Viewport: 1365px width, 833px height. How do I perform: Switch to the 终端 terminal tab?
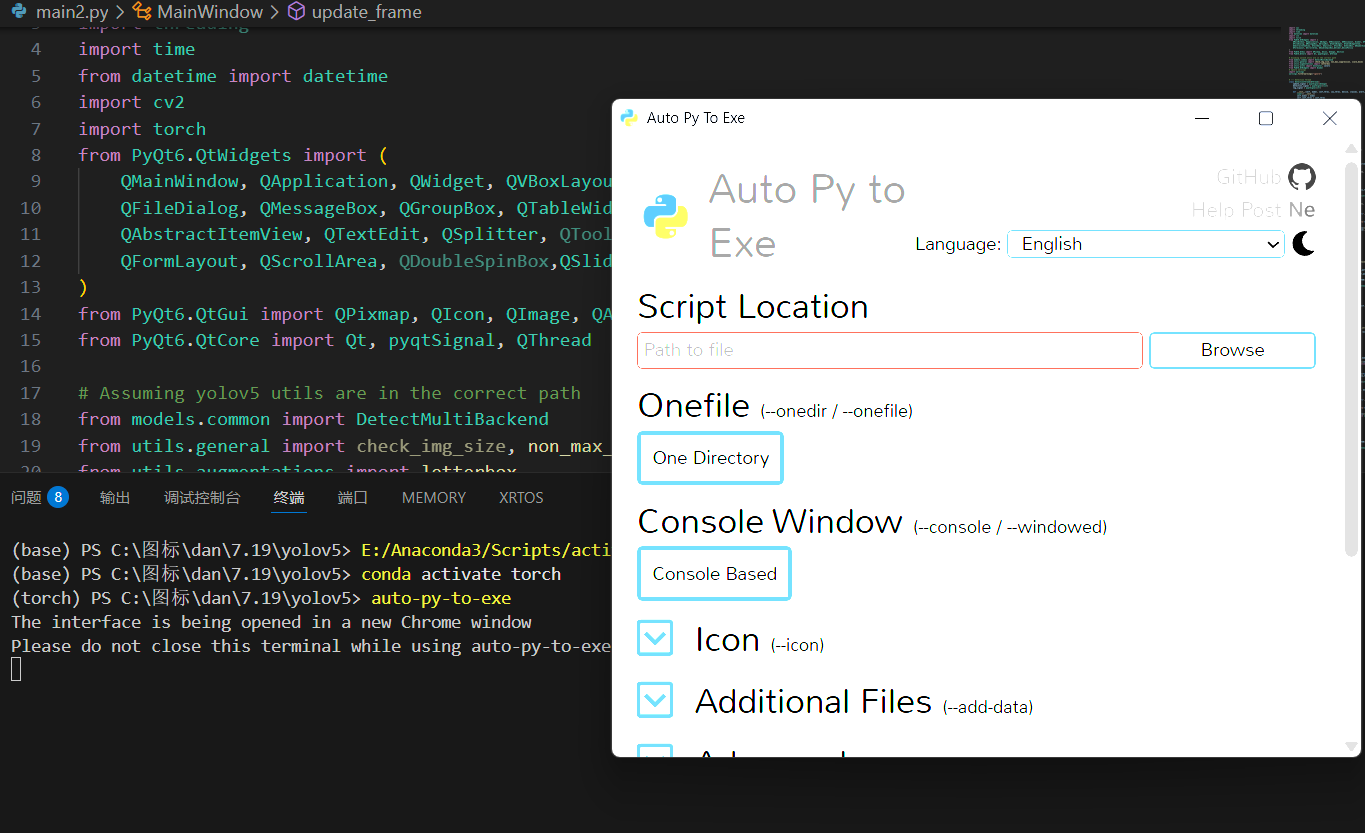289,497
